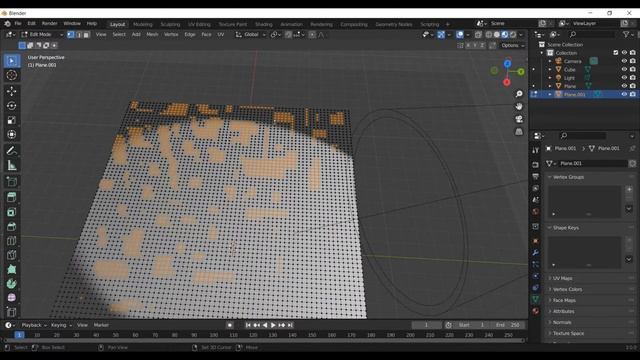Enable face select mode

tap(86, 35)
